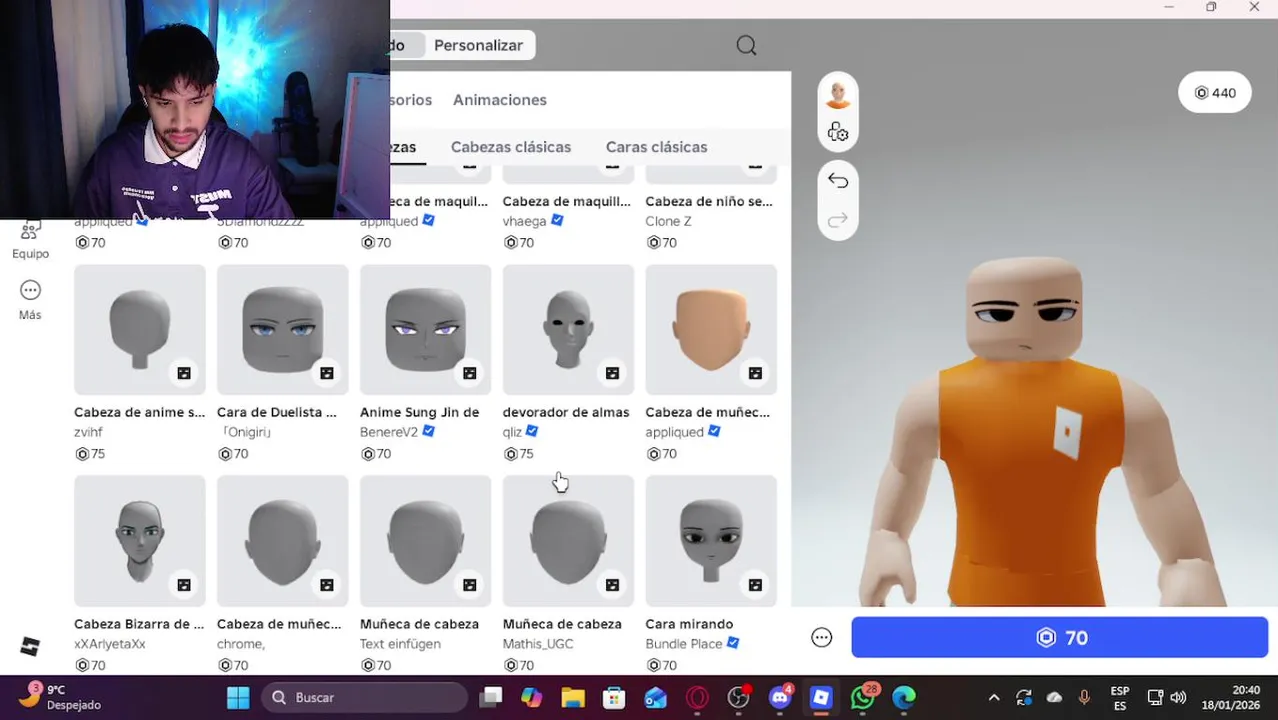
Task: Click the 75 Robux price under qliz
Action: click(519, 454)
